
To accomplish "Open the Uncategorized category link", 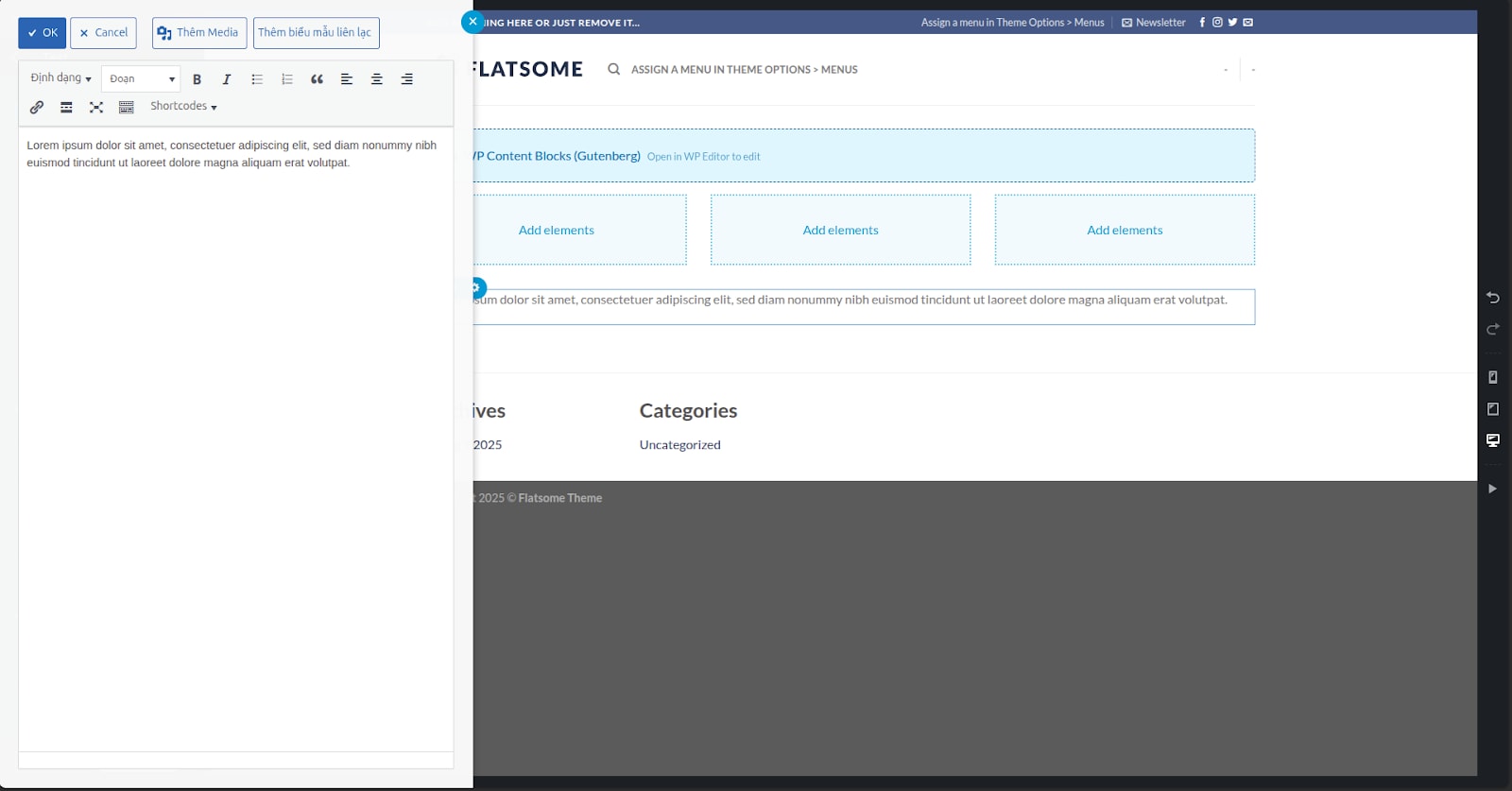I will click(x=679, y=445).
